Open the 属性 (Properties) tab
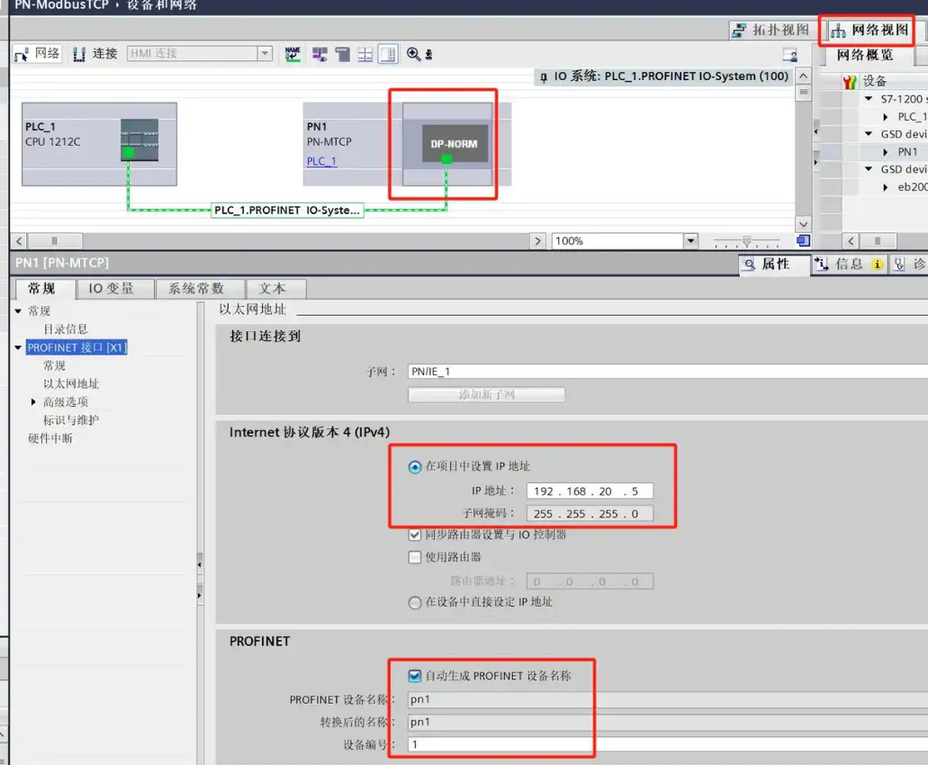Screen dimensions: 928x765 (775, 264)
